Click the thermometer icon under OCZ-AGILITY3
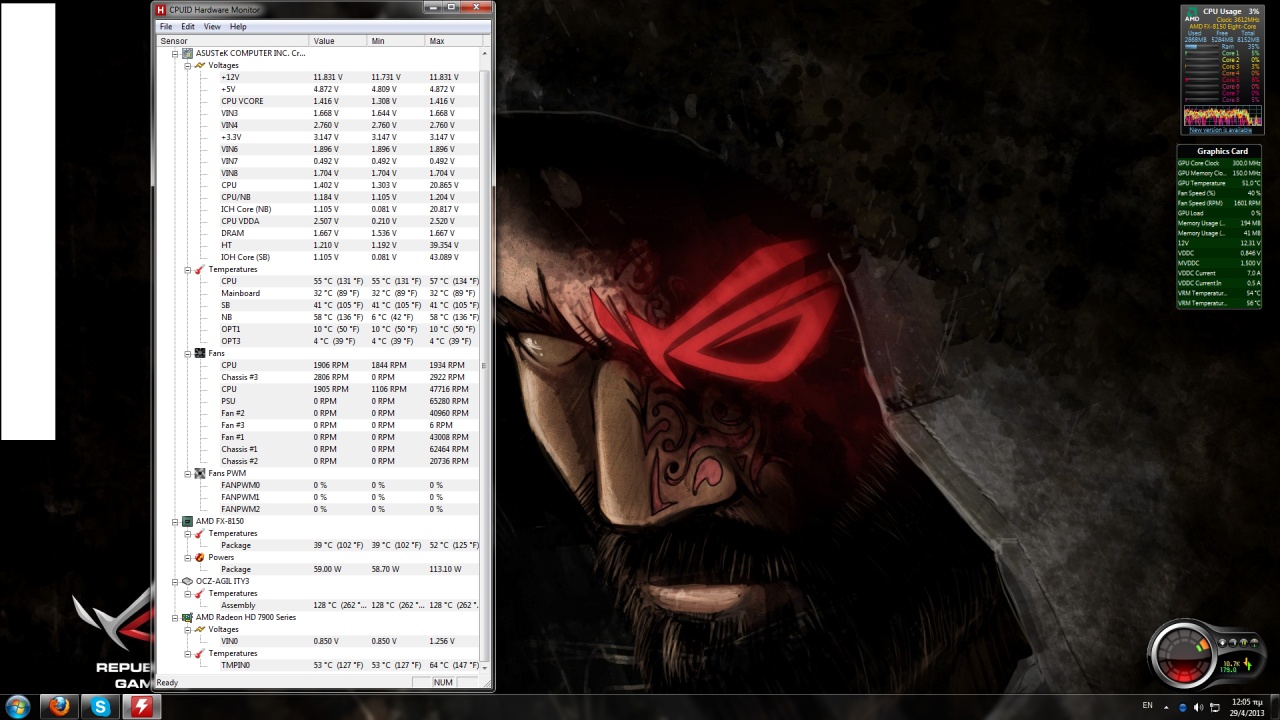The width and height of the screenshot is (1280, 720). pyautogui.click(x=199, y=593)
